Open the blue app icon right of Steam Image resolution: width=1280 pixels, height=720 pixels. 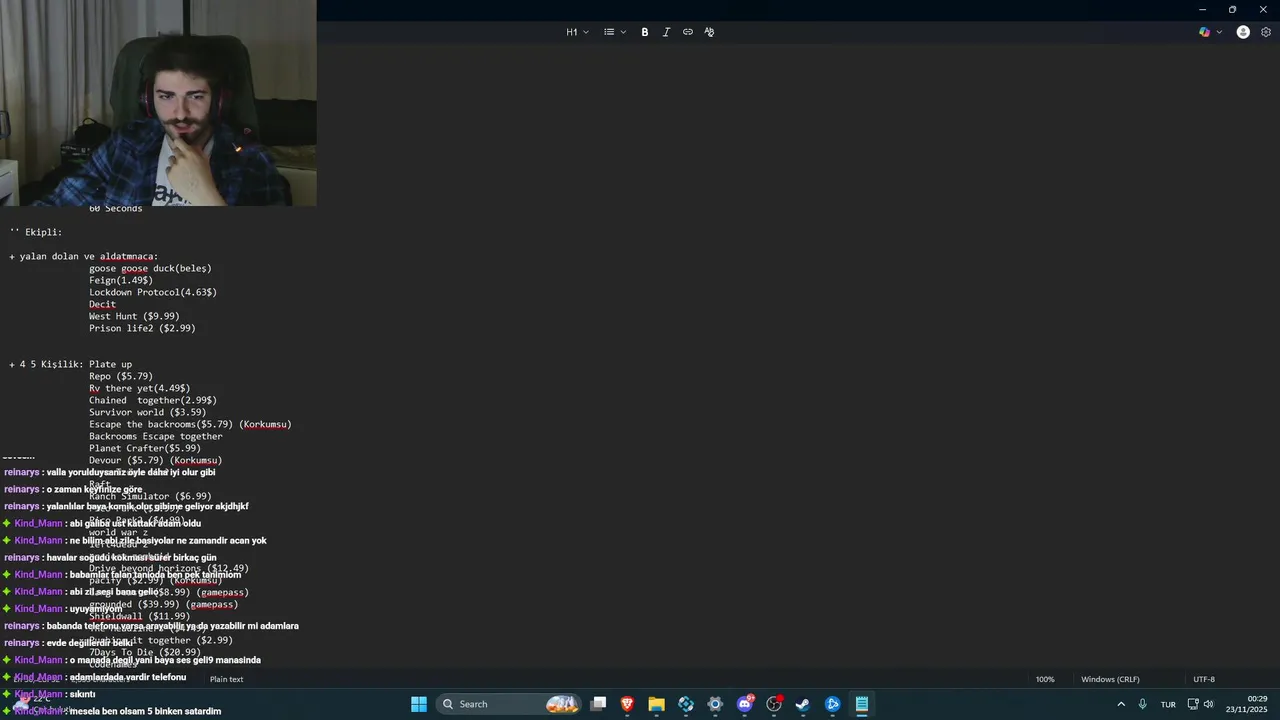click(832, 704)
